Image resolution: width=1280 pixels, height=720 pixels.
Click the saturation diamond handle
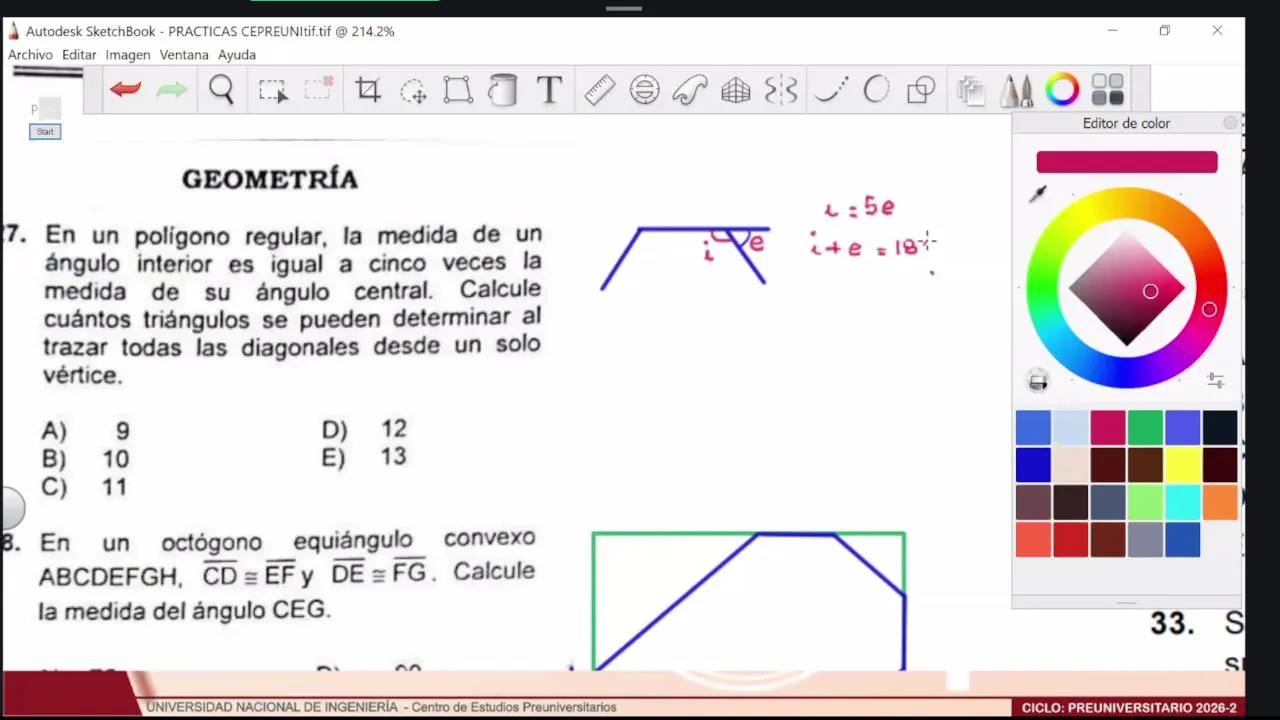pos(1150,291)
